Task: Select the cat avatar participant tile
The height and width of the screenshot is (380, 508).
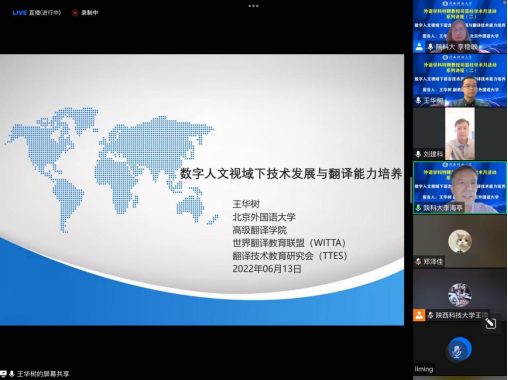Action: pos(460,241)
